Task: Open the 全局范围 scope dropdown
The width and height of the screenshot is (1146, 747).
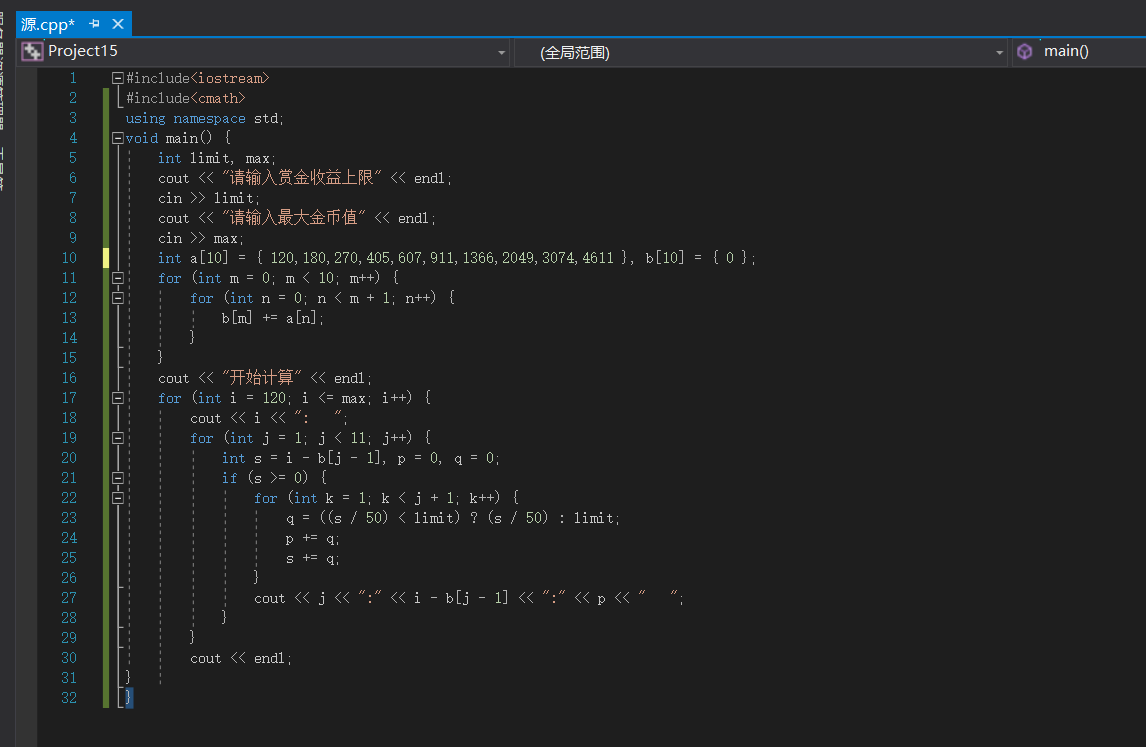Action: 999,52
